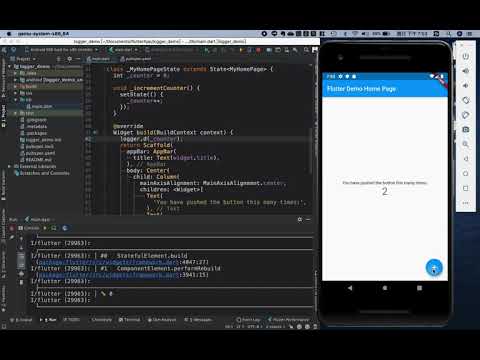Viewport: 480px width, 360px height.
Task: Tap Android recents navigation button on phone
Action: [419, 288]
